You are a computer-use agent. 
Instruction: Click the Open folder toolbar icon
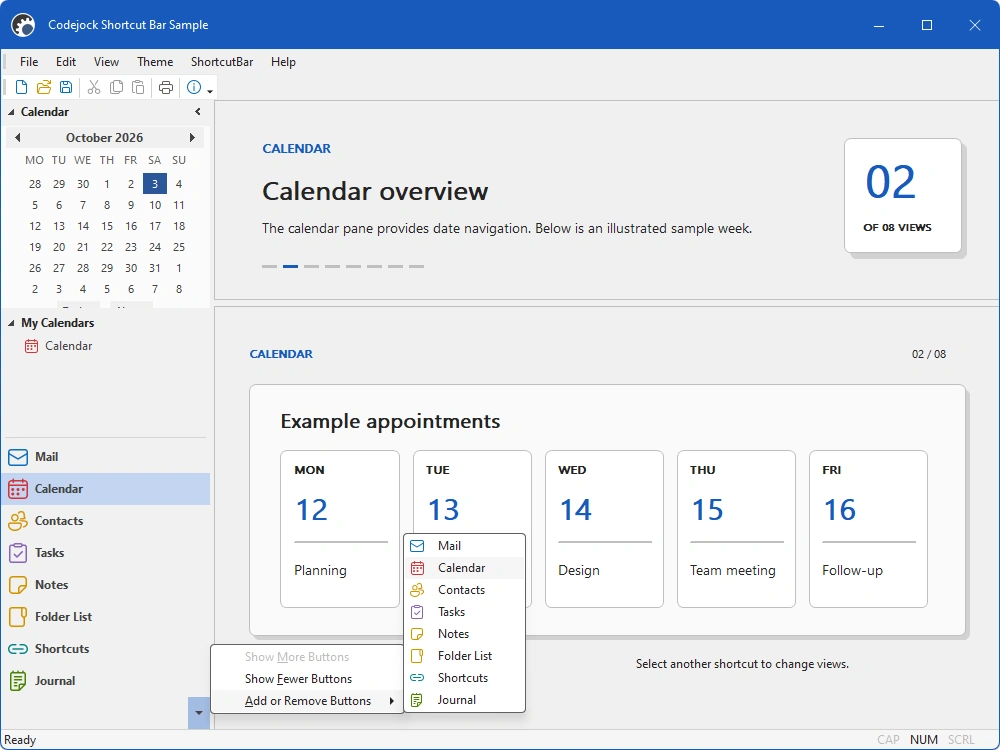[x=43, y=87]
